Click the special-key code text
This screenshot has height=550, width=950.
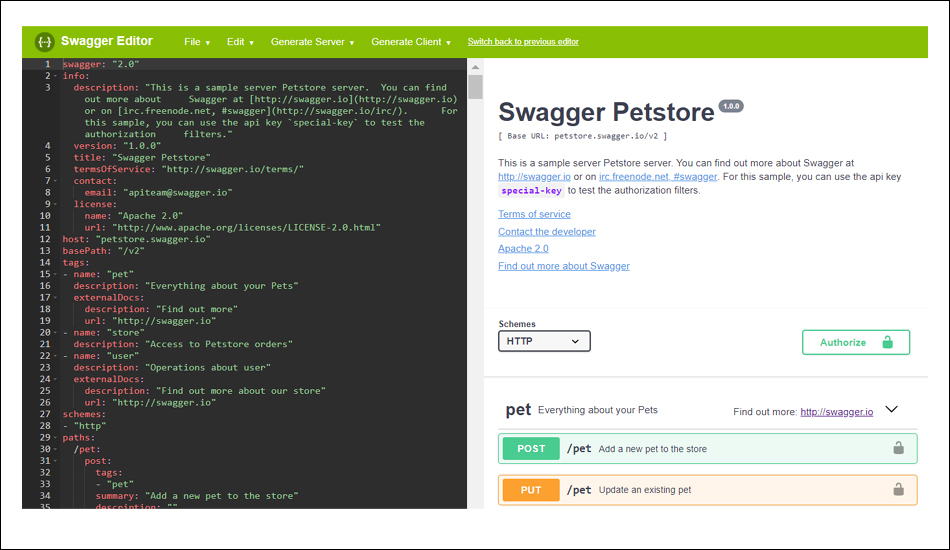pyautogui.click(x=531, y=191)
